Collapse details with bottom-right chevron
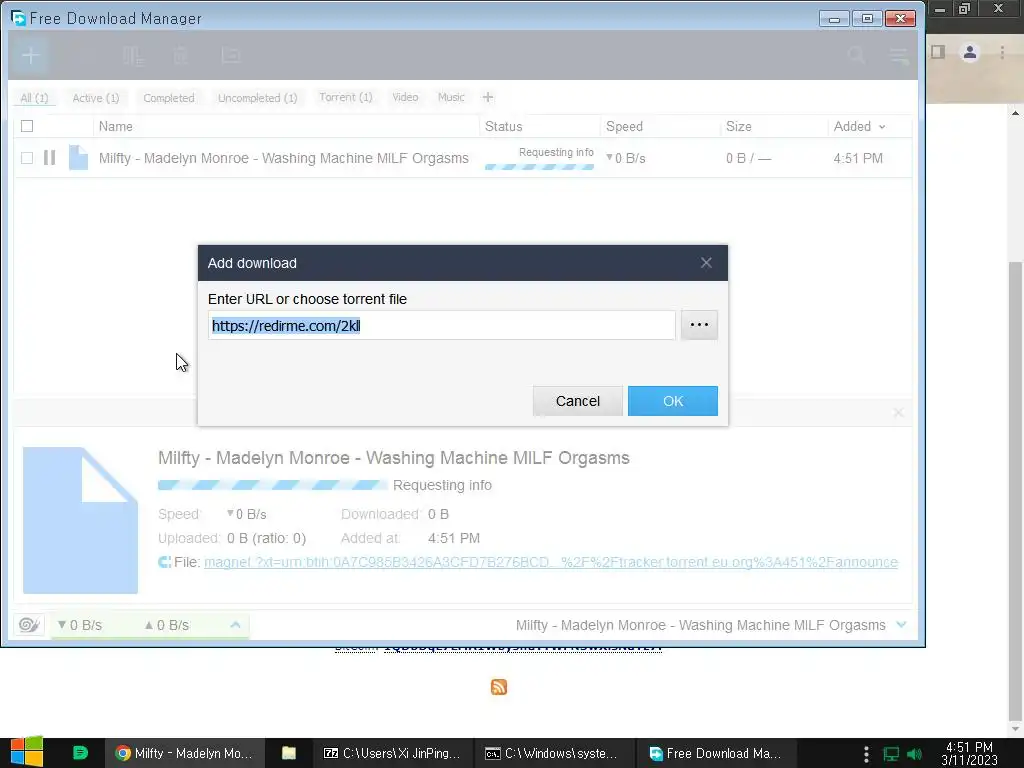Image resolution: width=1024 pixels, height=768 pixels. point(901,625)
